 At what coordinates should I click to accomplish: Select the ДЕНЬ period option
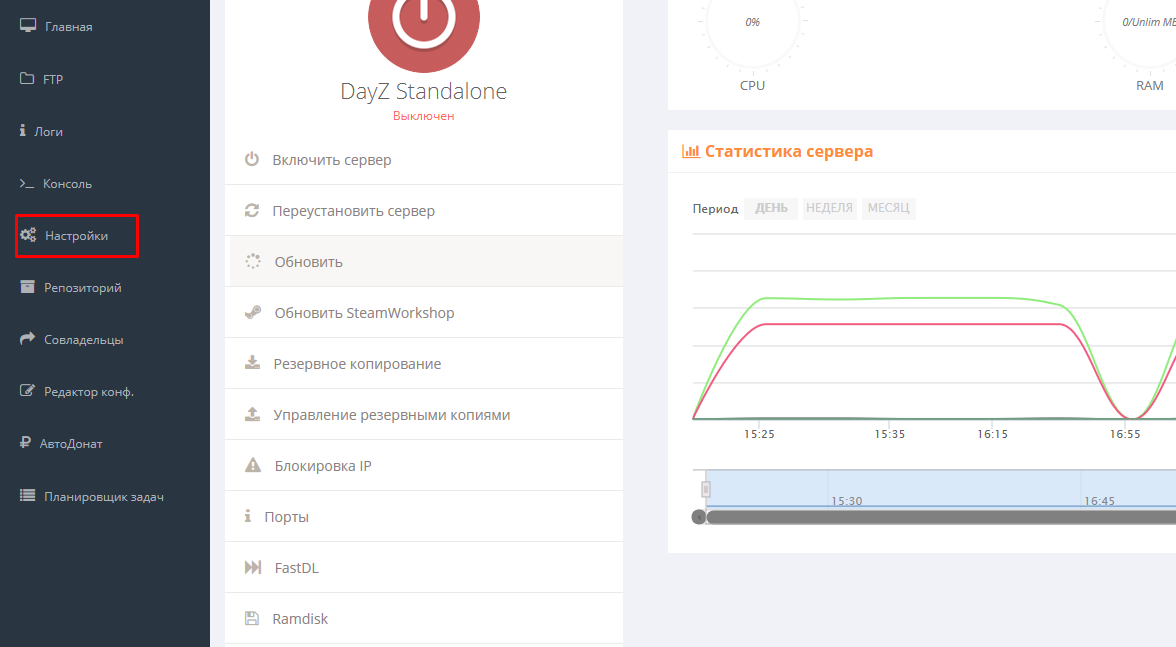pos(771,209)
